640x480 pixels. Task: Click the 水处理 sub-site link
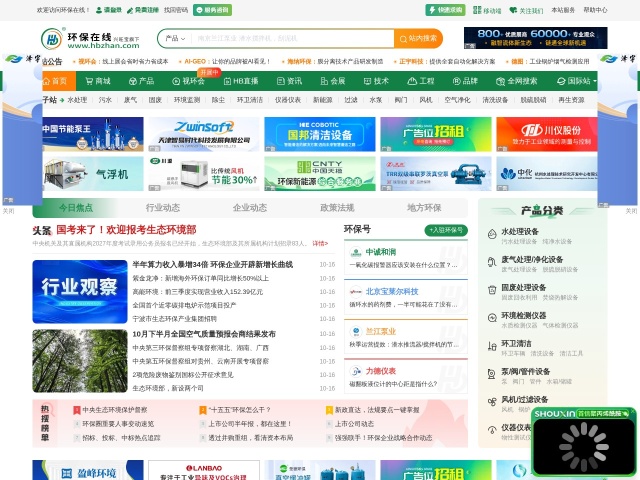click(77, 100)
